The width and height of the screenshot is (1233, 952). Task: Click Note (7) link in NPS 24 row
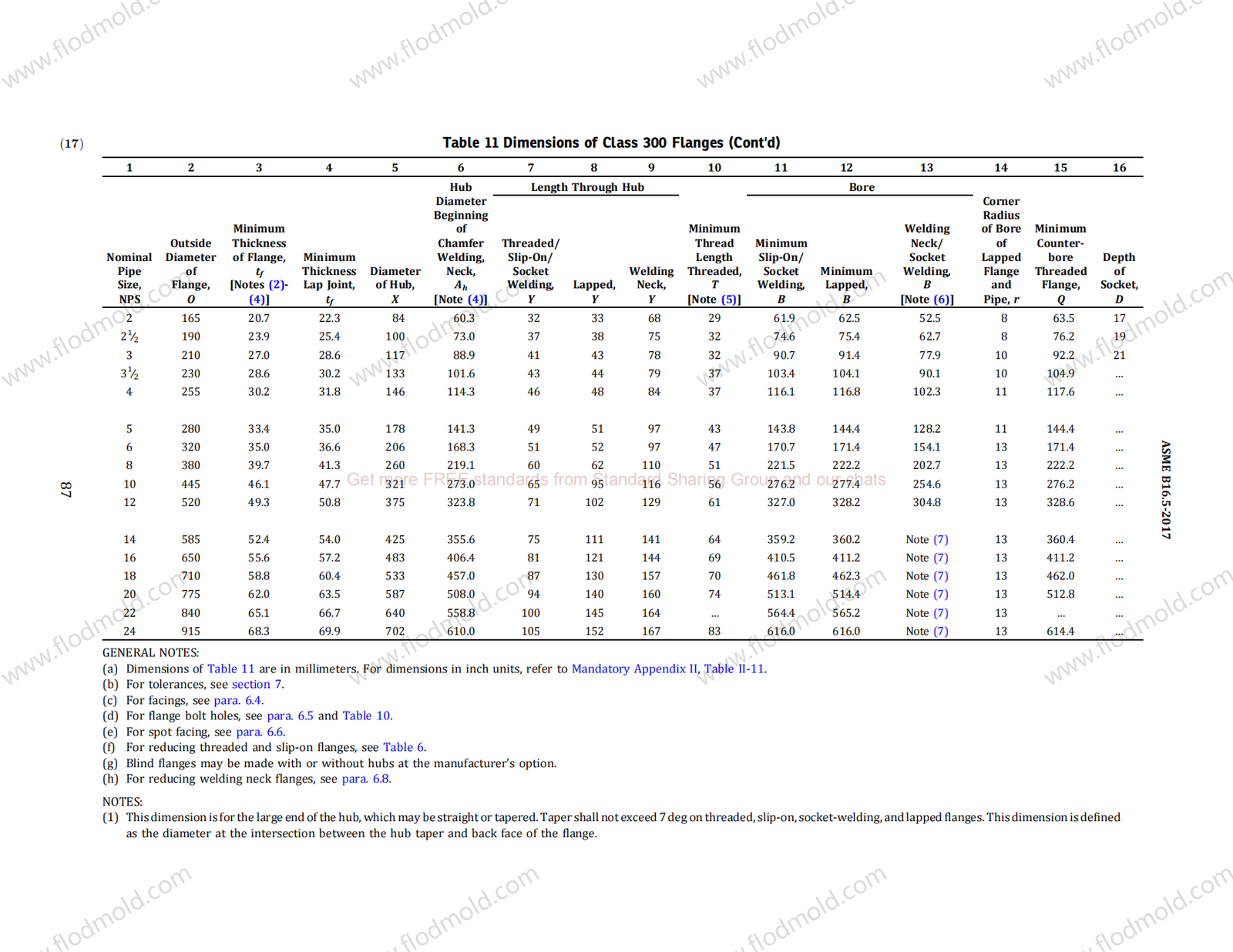click(940, 632)
